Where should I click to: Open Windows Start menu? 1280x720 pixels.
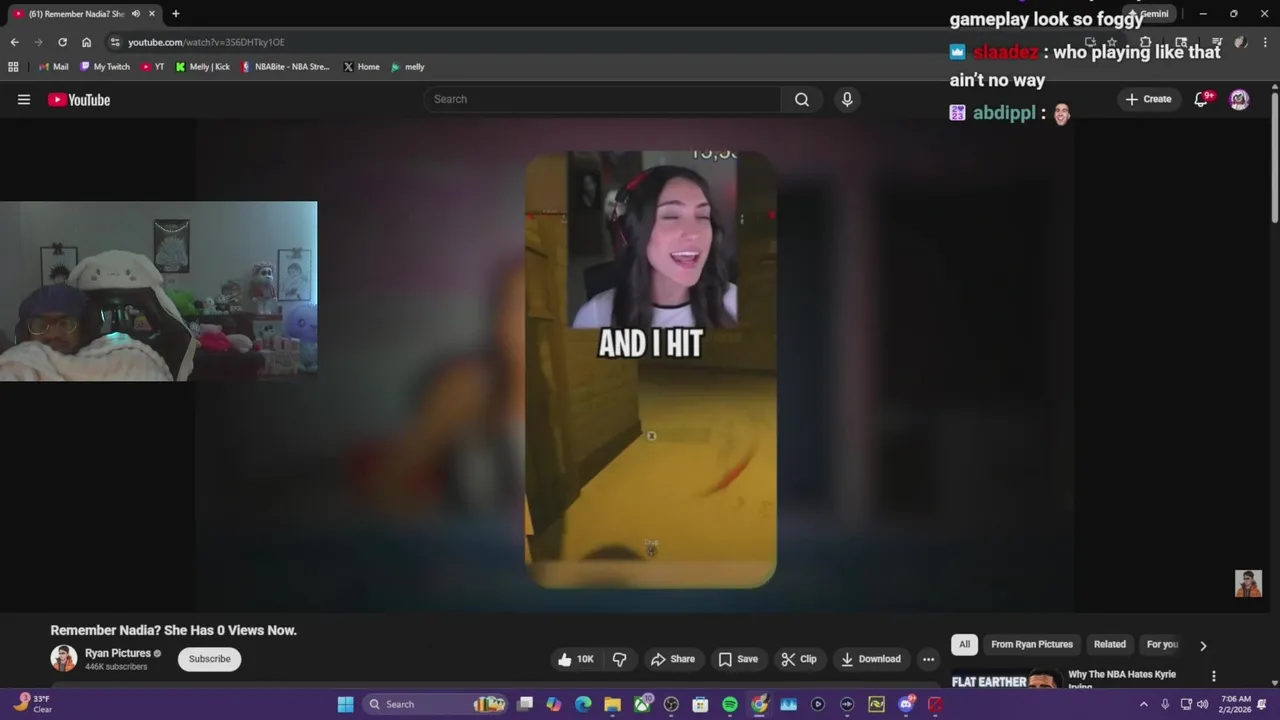(345, 704)
